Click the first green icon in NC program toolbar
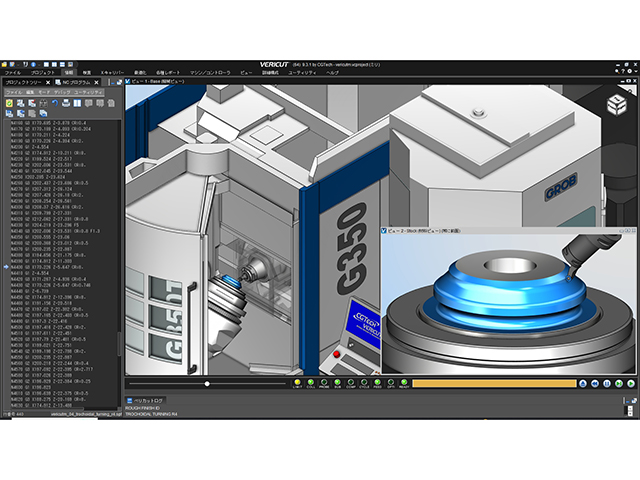The image size is (640, 480). tap(9, 104)
